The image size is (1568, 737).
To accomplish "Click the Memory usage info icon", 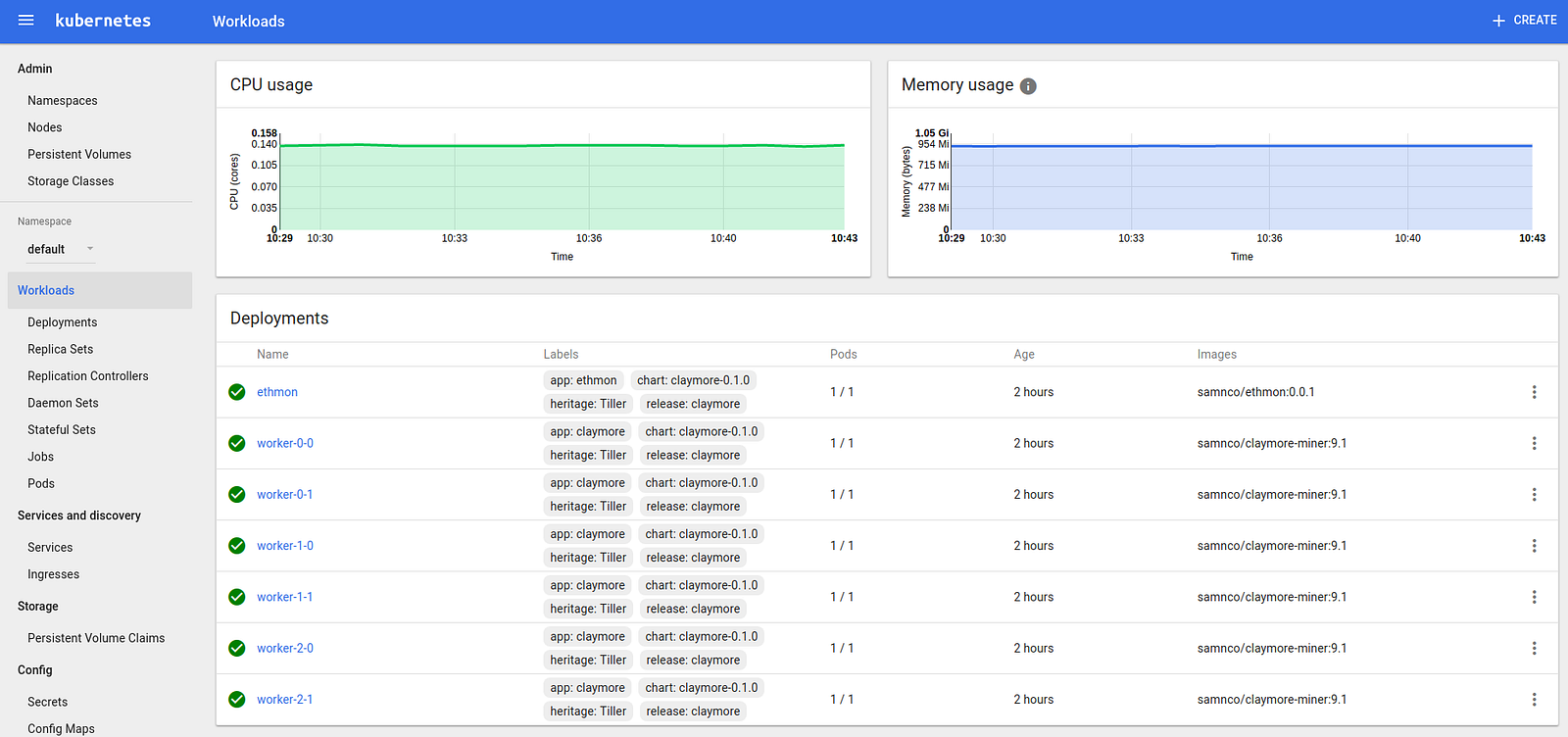I will point(1028,86).
